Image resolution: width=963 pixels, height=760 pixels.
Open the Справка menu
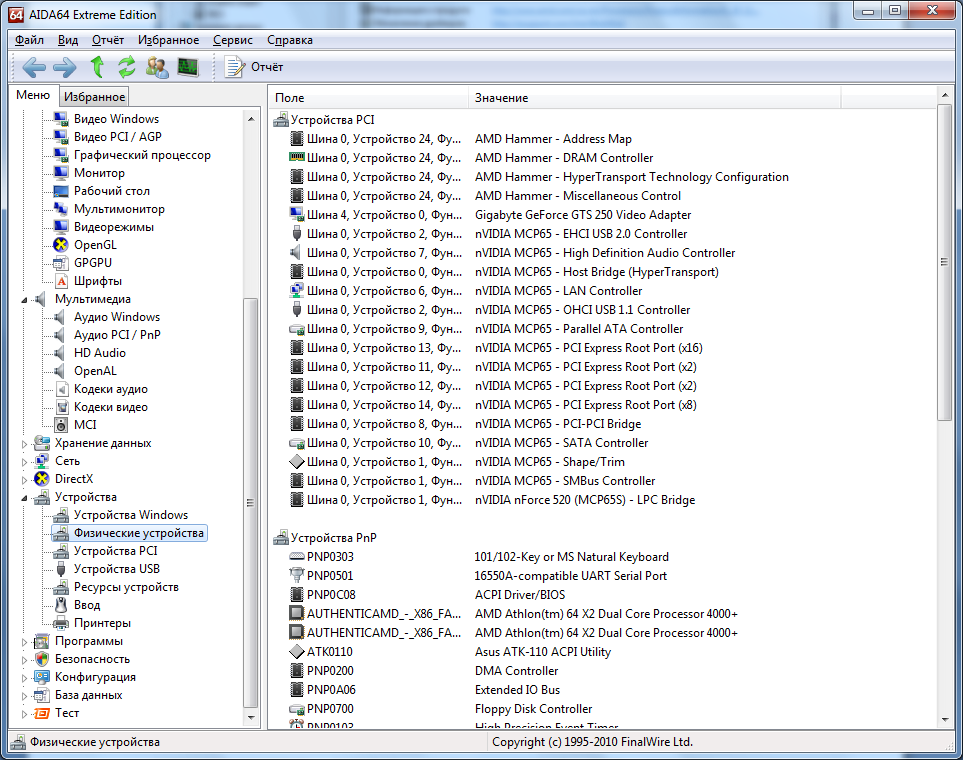290,40
